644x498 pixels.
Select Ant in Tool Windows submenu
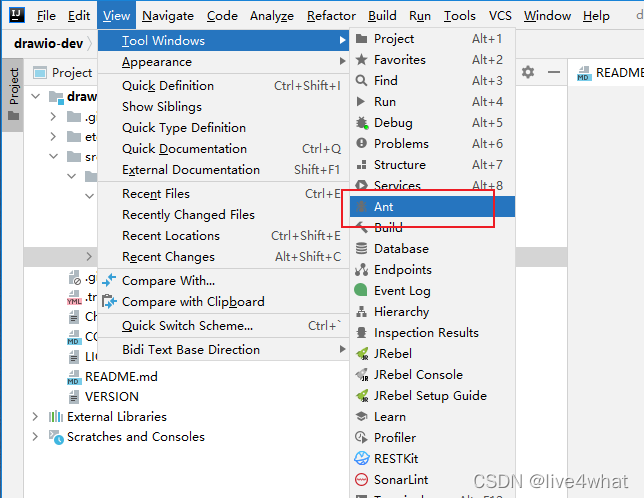click(432, 207)
